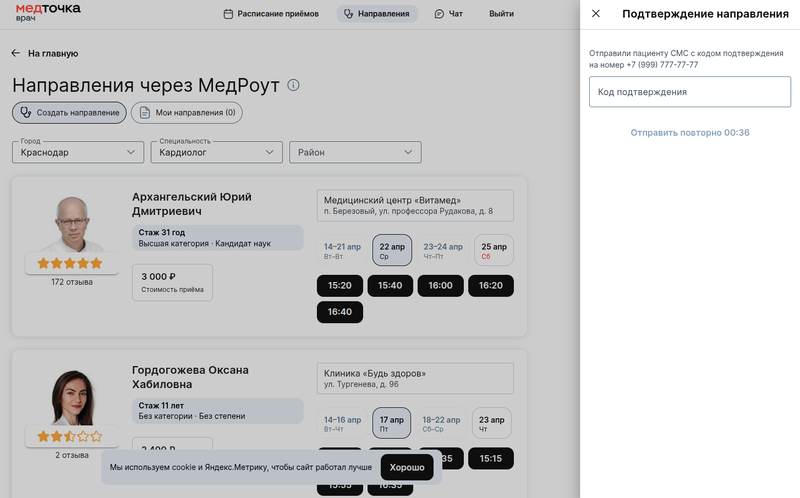Screen dimensions: 800x498
Task: Select the Медицинский центр «Витамед» clinic box
Action: click(415, 206)
